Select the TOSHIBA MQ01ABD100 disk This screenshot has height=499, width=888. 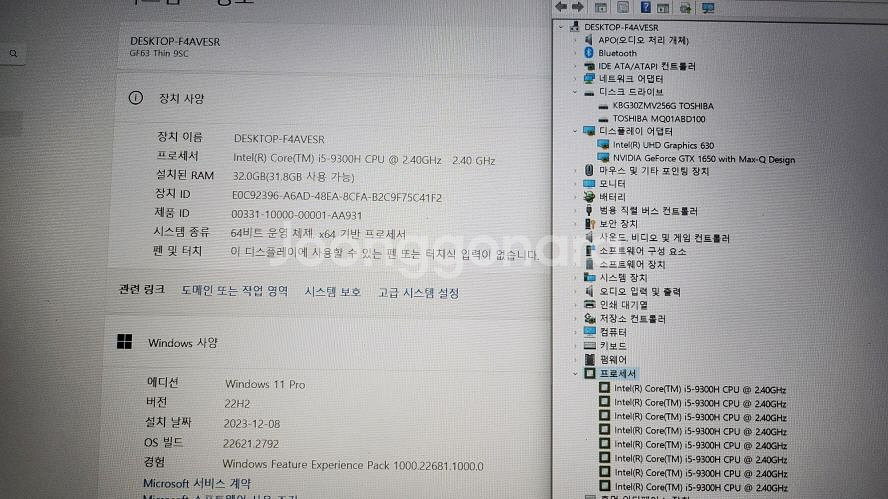pyautogui.click(x=659, y=118)
